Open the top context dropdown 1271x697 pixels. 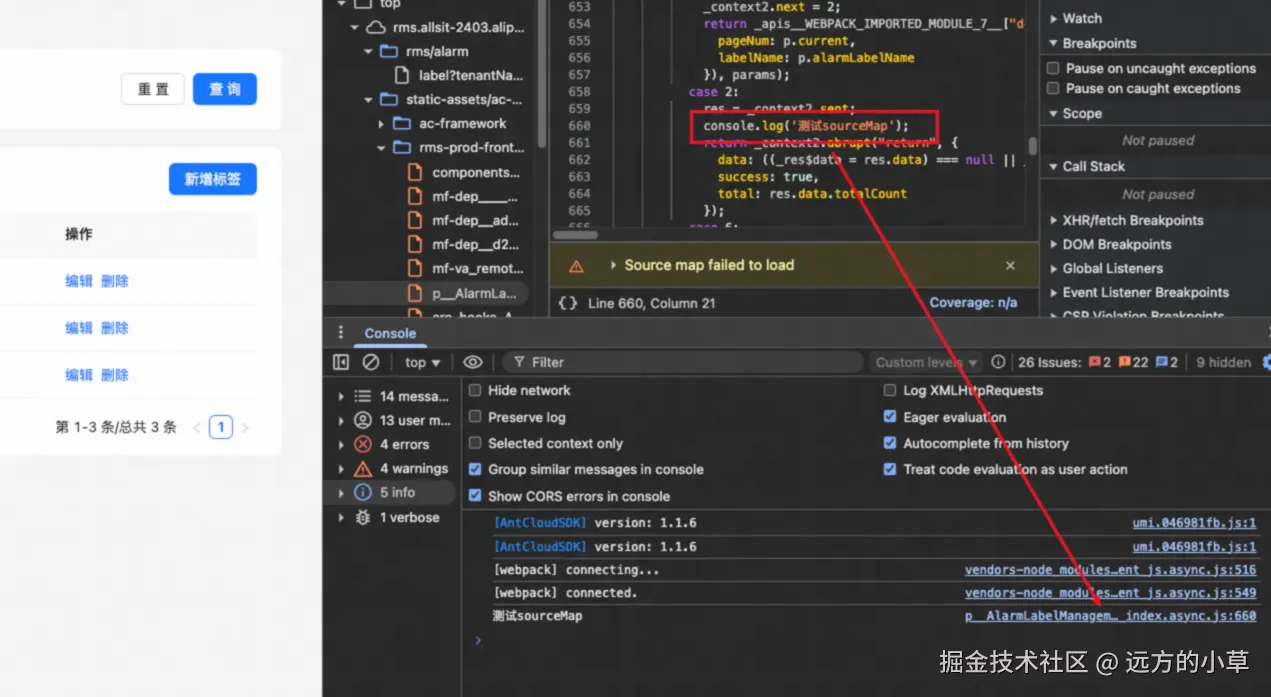pyautogui.click(x=422, y=362)
